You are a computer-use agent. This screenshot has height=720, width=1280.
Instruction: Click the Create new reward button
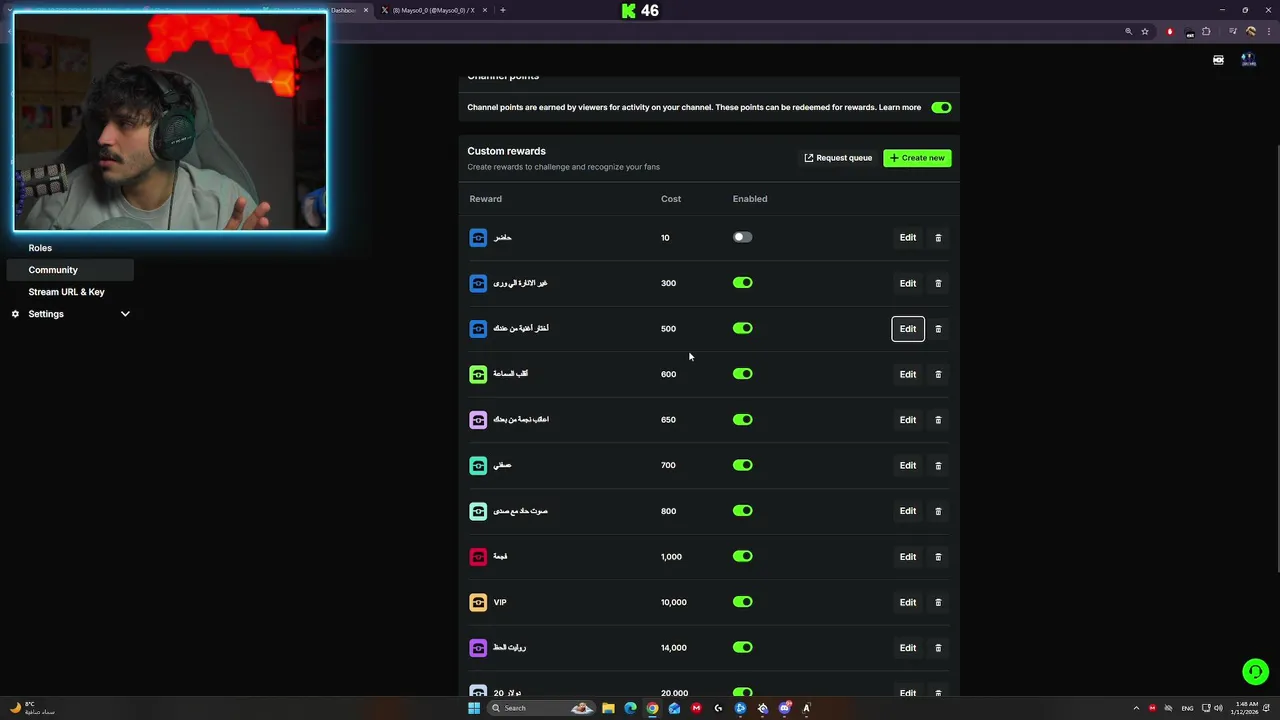917,158
